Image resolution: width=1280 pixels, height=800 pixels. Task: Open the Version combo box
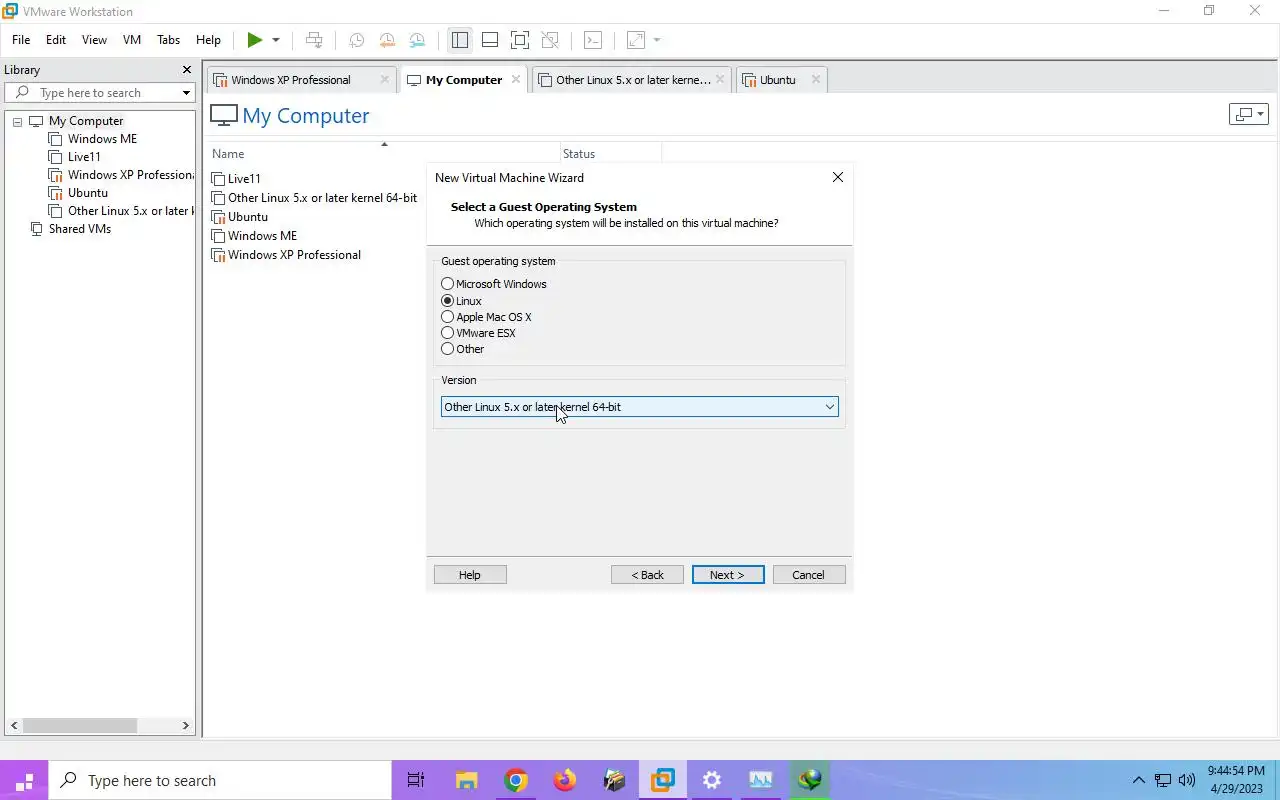point(640,407)
